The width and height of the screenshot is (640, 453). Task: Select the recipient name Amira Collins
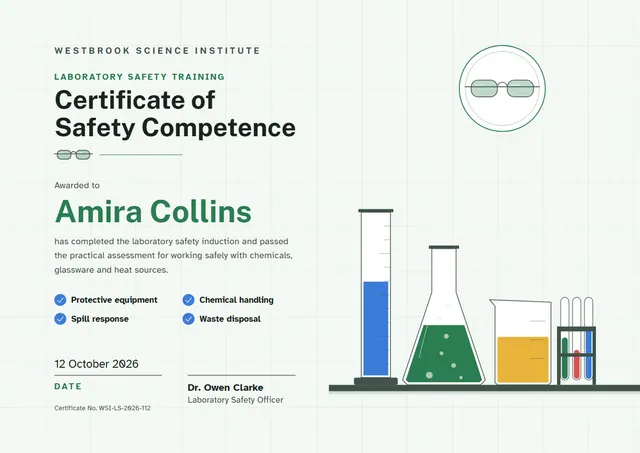(x=153, y=211)
